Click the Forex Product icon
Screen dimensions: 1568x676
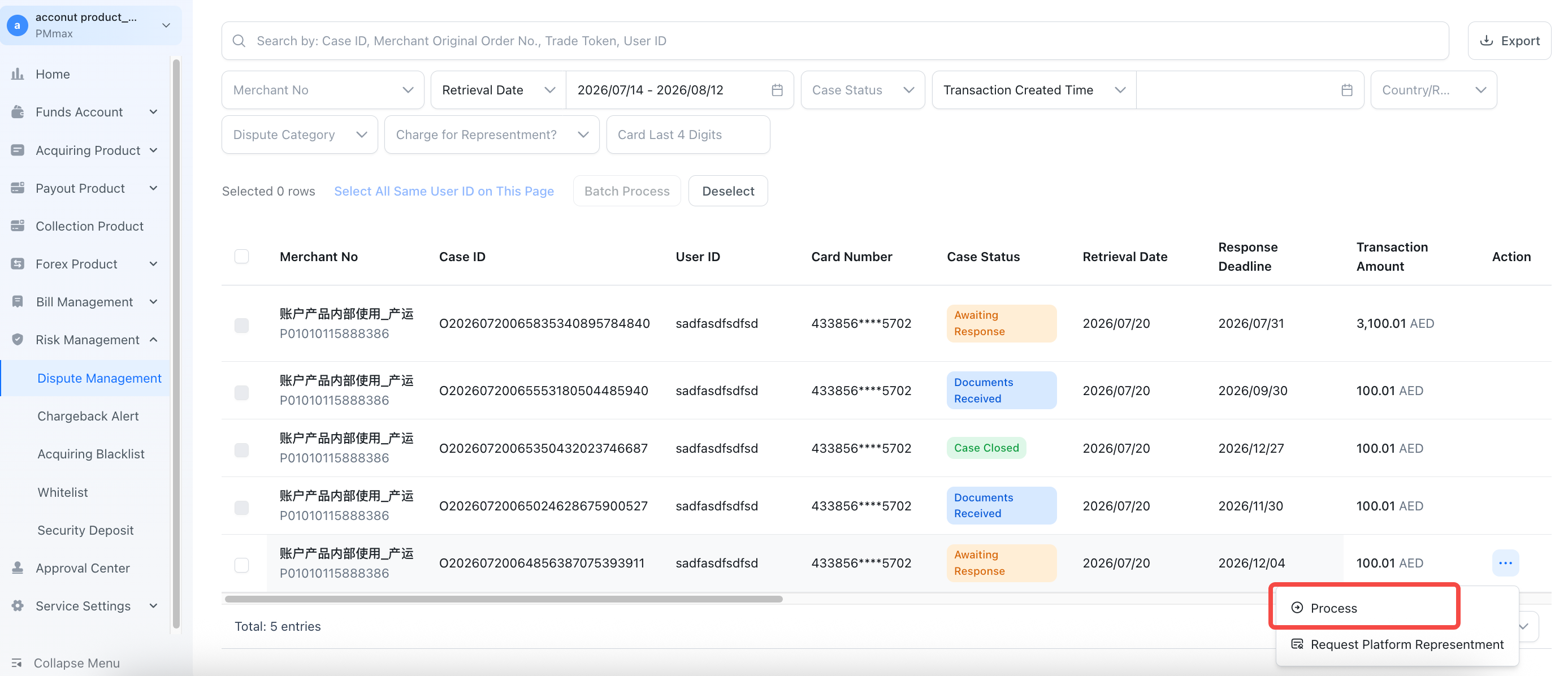tap(18, 264)
